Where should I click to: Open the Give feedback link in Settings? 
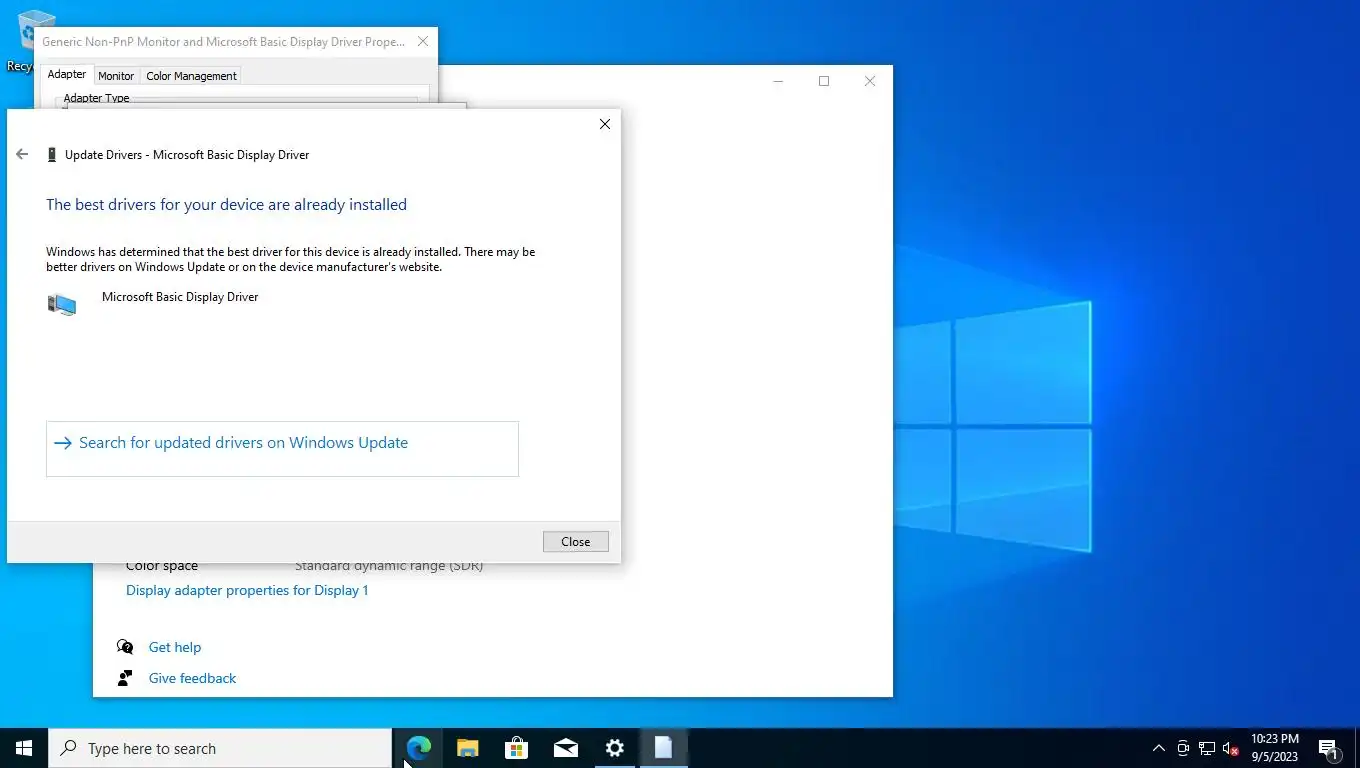[x=192, y=678]
